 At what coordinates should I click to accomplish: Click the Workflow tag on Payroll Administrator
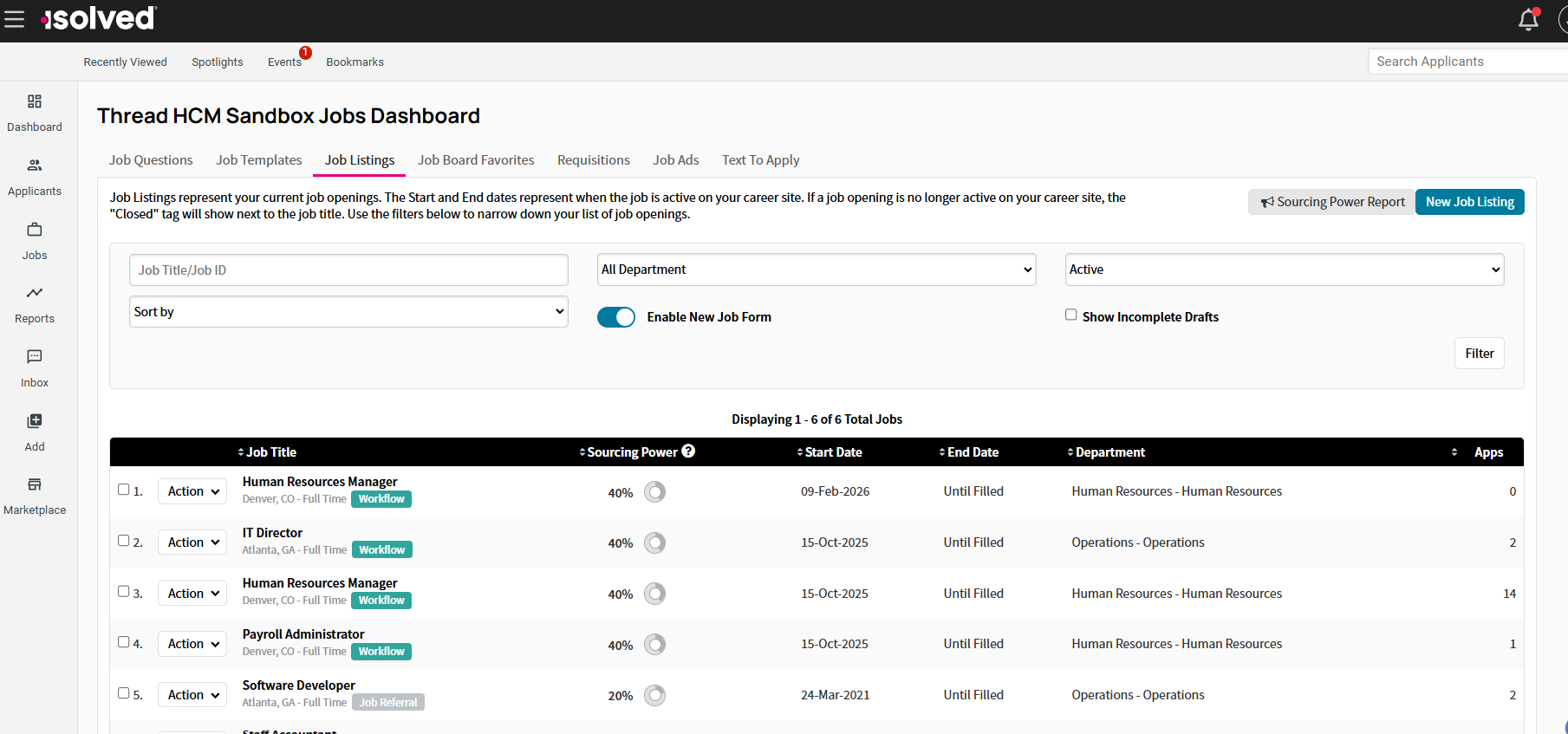click(x=381, y=652)
